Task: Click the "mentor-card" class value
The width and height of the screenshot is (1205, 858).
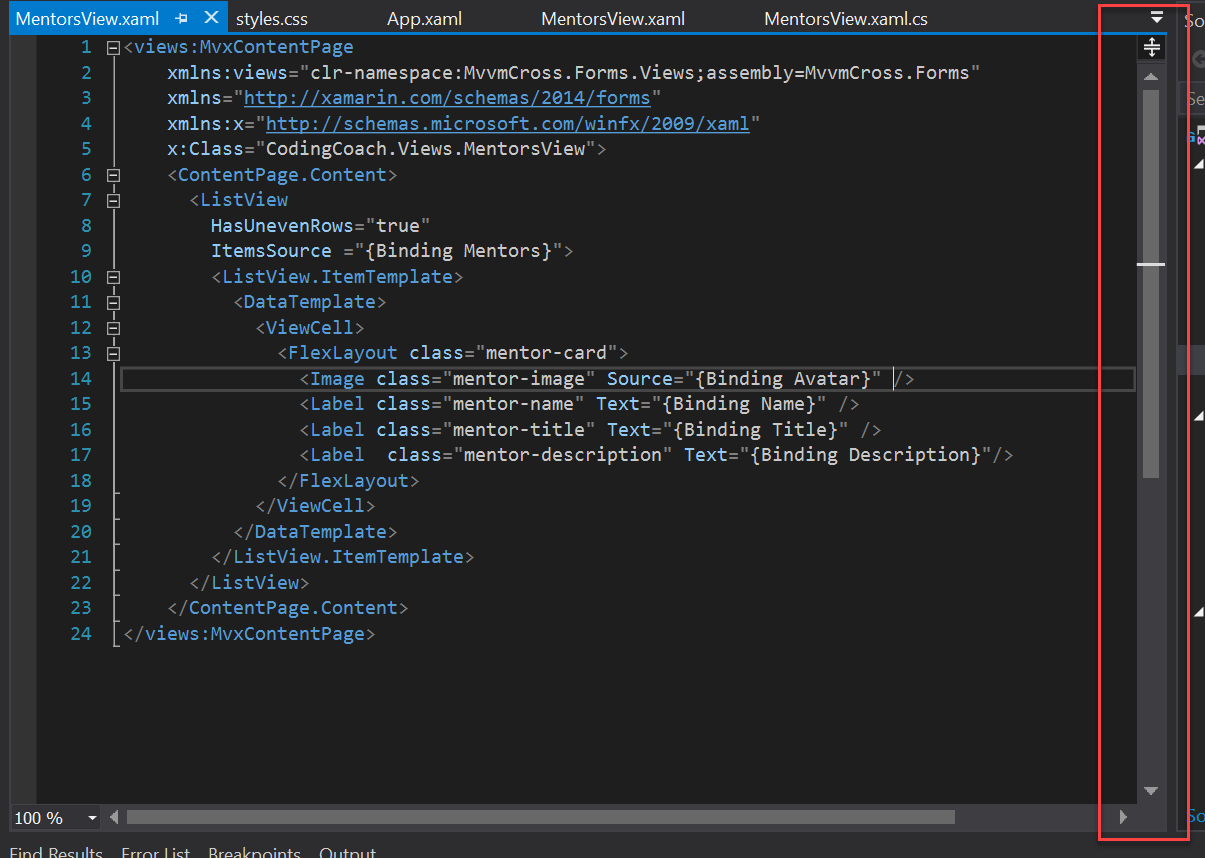Action: (x=546, y=353)
